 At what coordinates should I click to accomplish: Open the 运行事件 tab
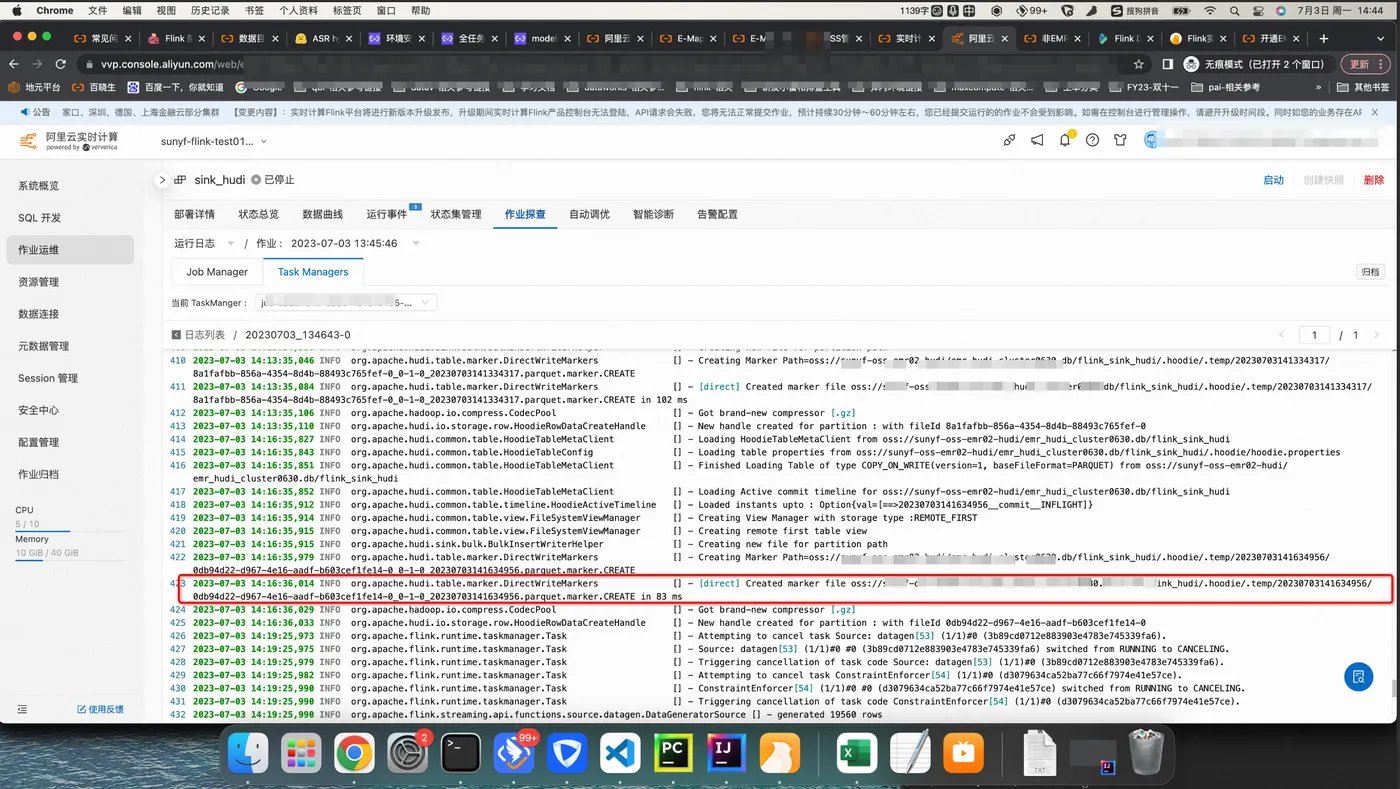coord(386,214)
